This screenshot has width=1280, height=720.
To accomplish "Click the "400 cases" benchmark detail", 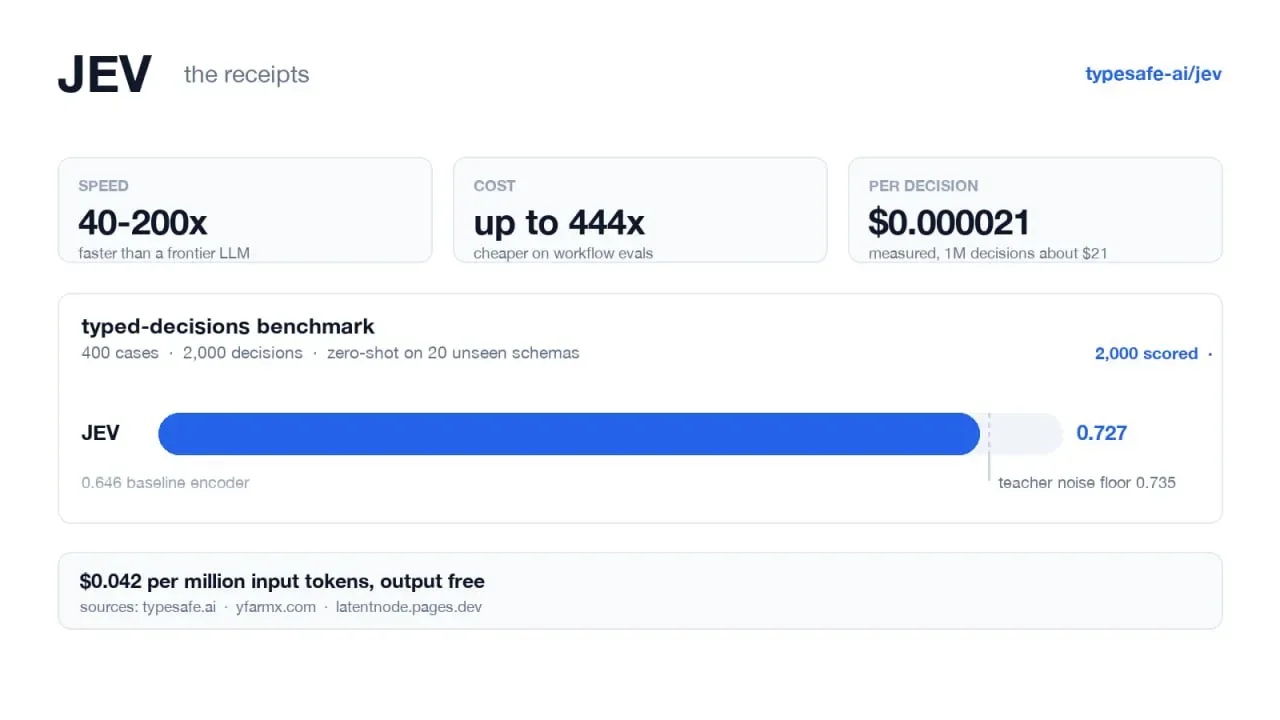I will [x=120, y=353].
